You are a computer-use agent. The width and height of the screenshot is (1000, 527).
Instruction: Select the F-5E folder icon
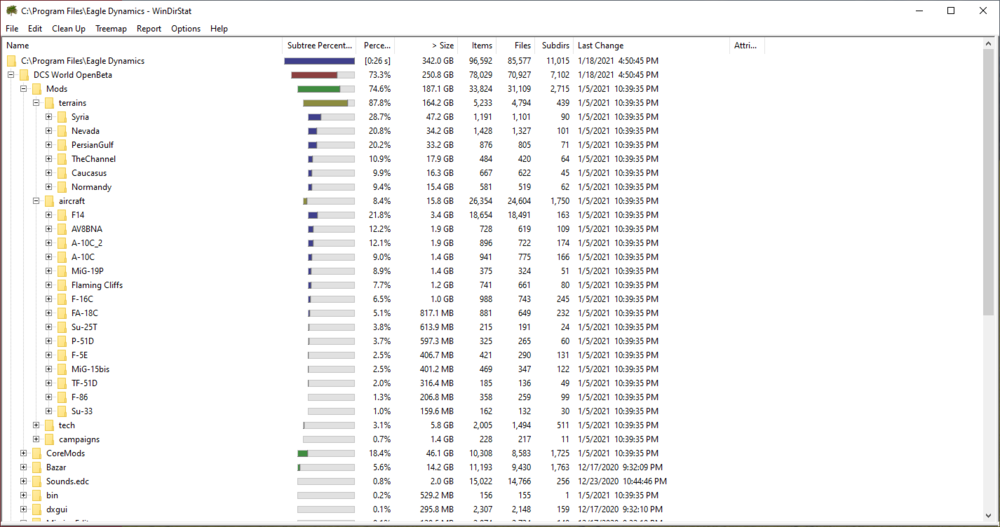(x=62, y=355)
